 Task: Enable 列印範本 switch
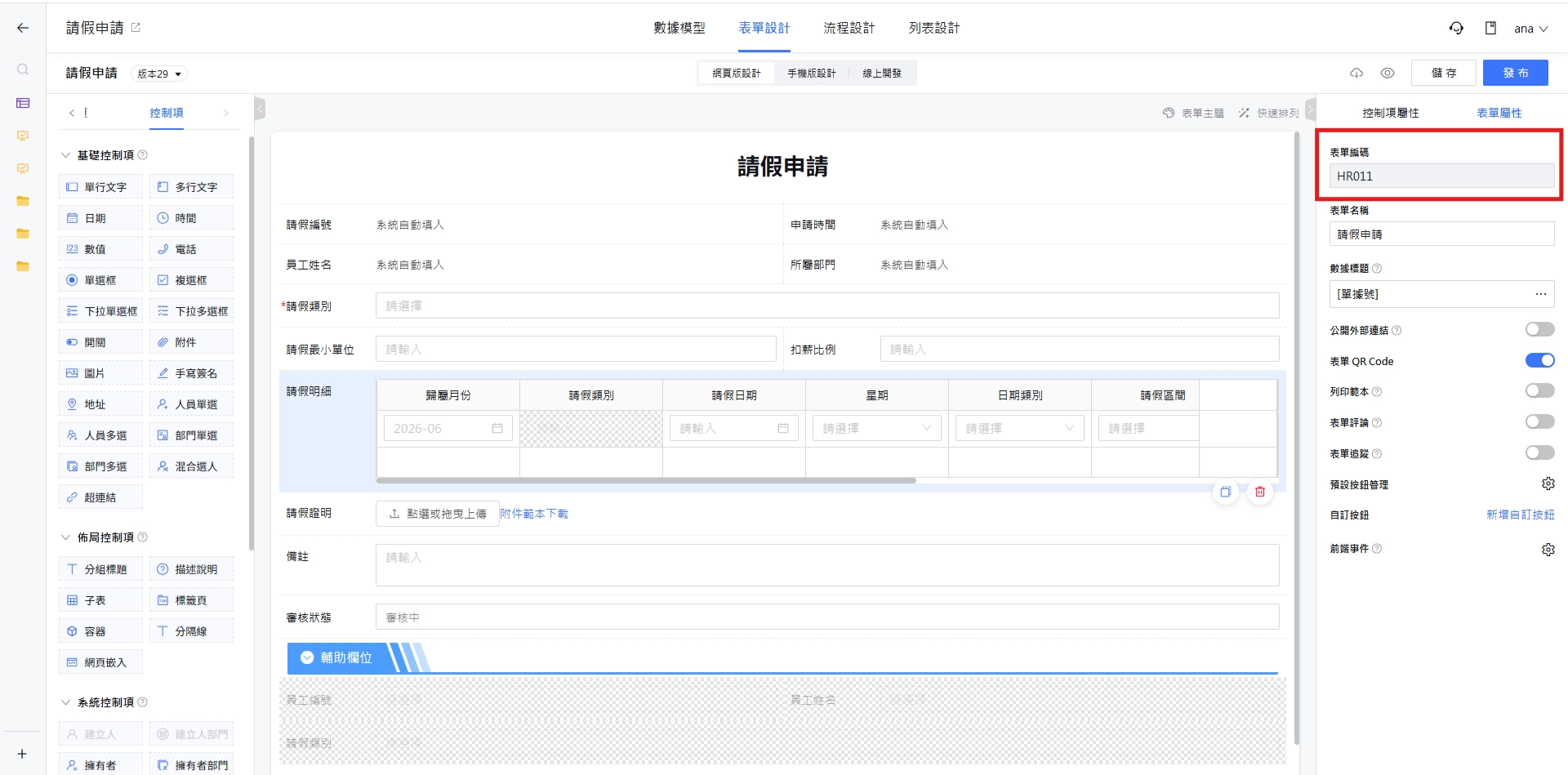click(1539, 390)
